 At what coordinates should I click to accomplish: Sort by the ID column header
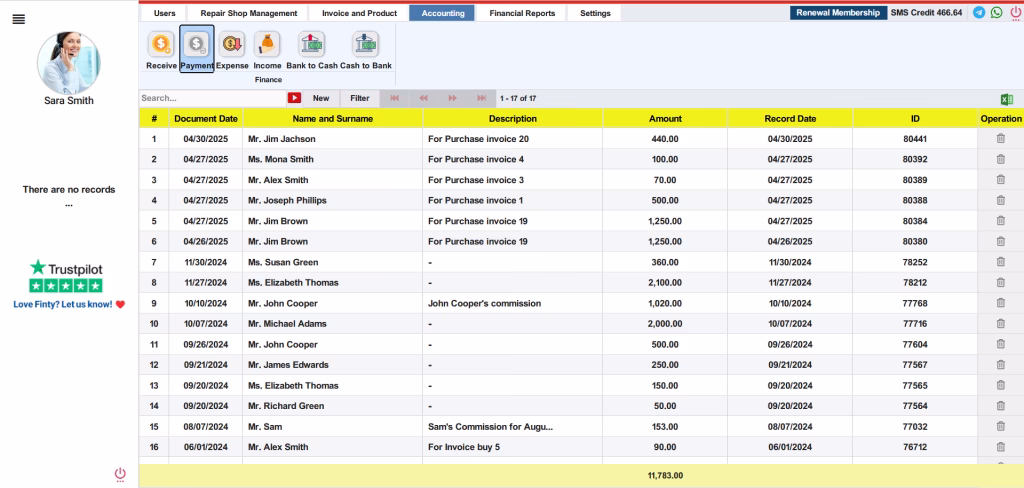pyautogui.click(x=915, y=118)
